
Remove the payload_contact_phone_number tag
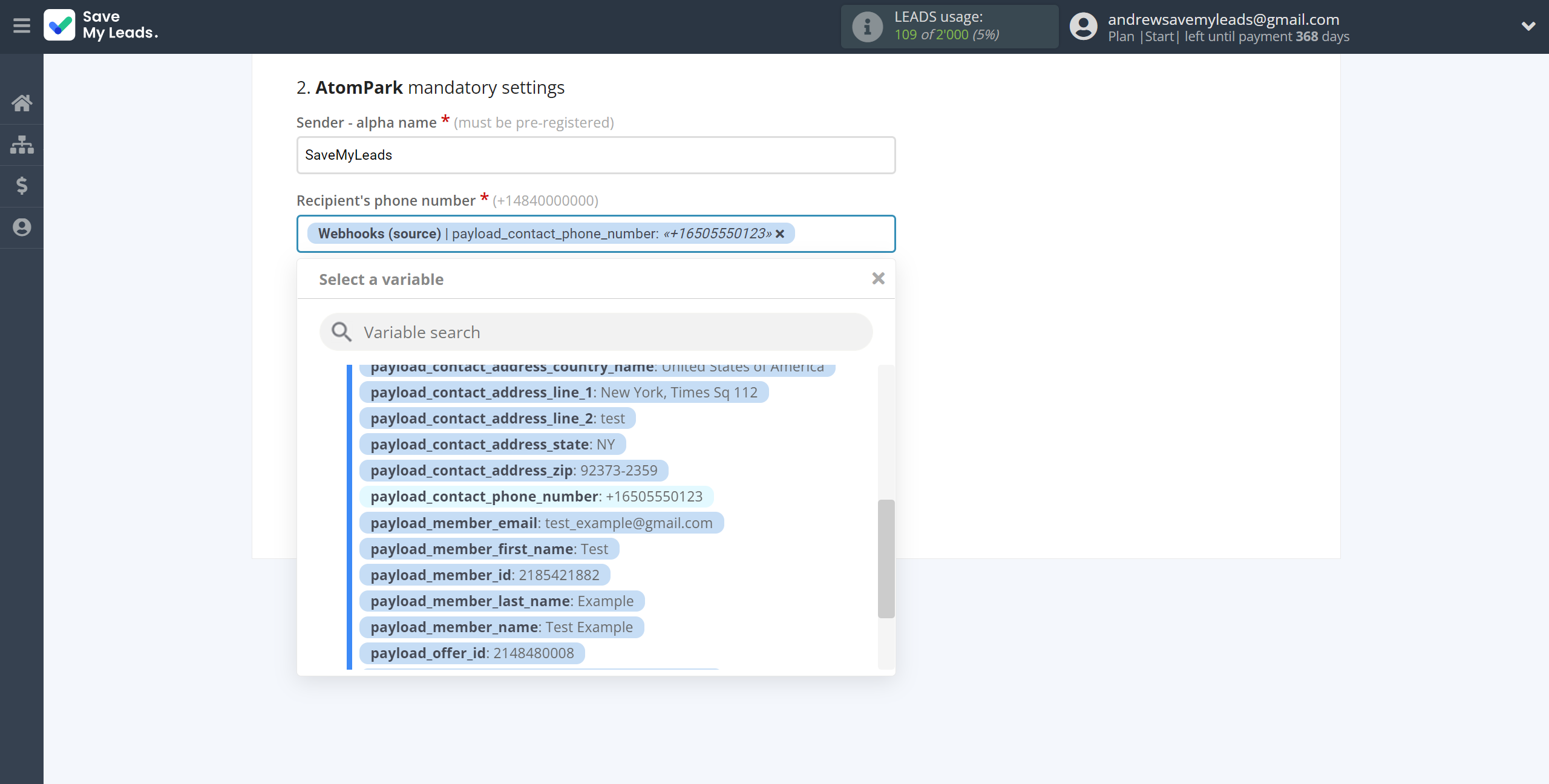pos(780,234)
